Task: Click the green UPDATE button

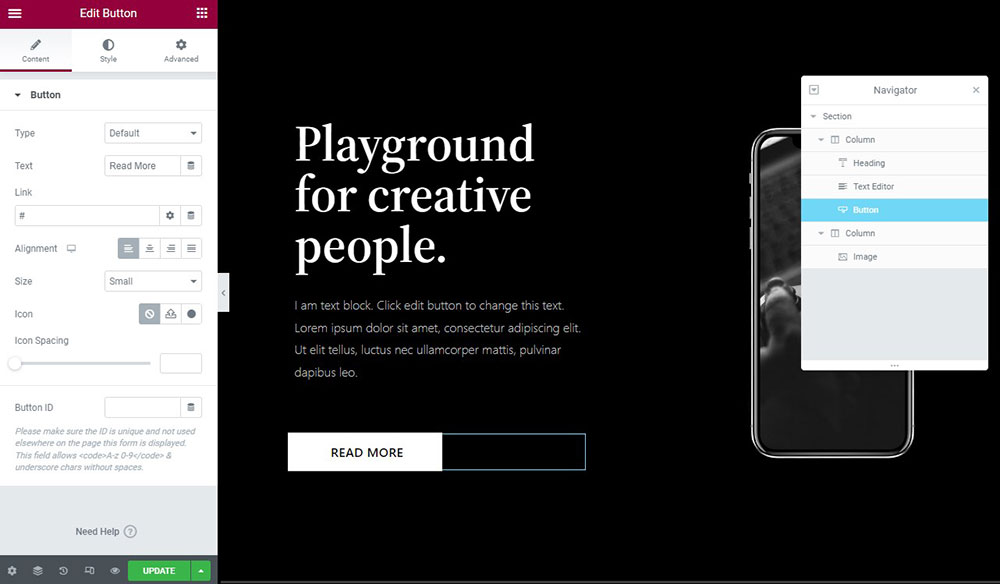Action: click(x=159, y=571)
